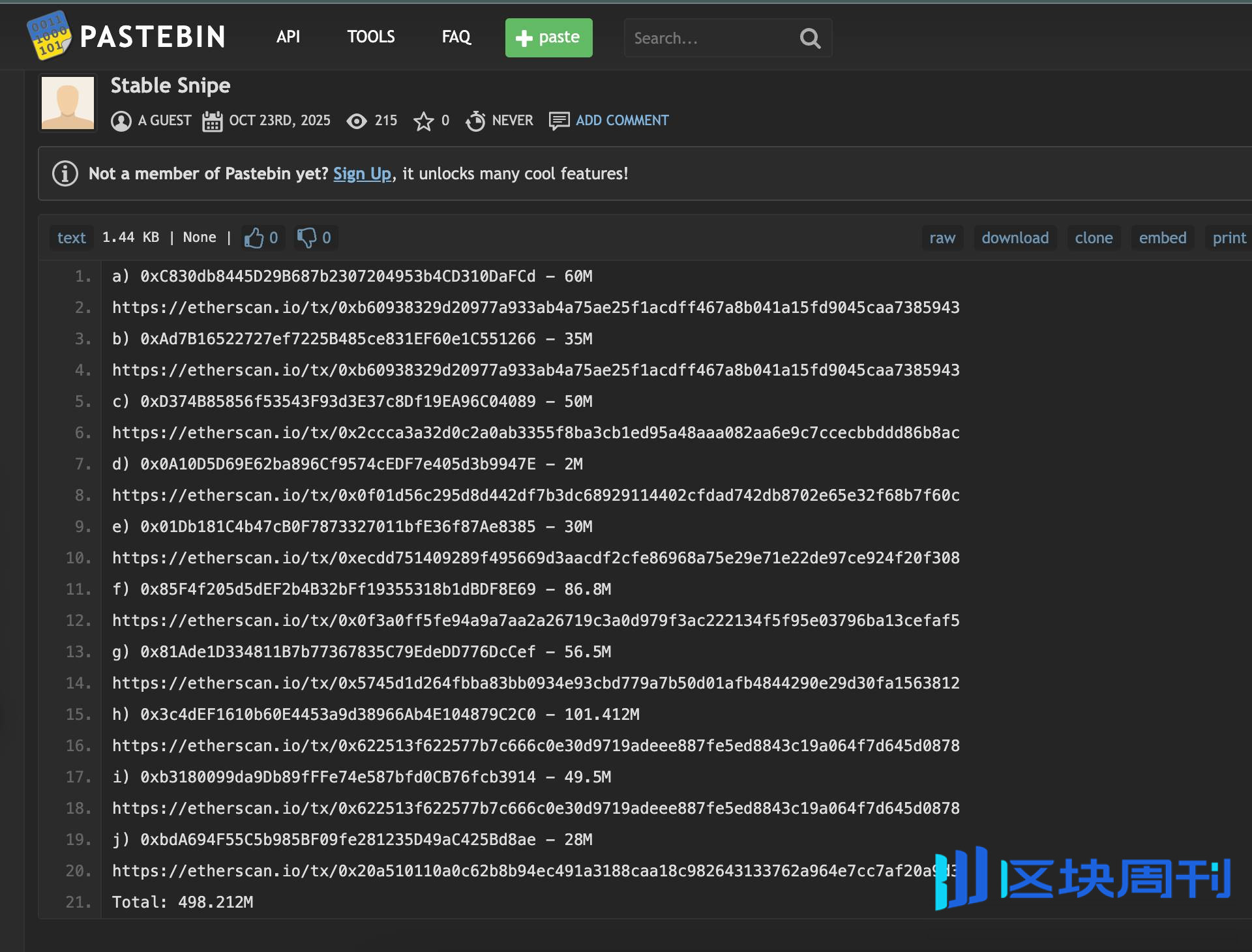
Task: Open the TOOLS menu item
Action: tap(370, 37)
